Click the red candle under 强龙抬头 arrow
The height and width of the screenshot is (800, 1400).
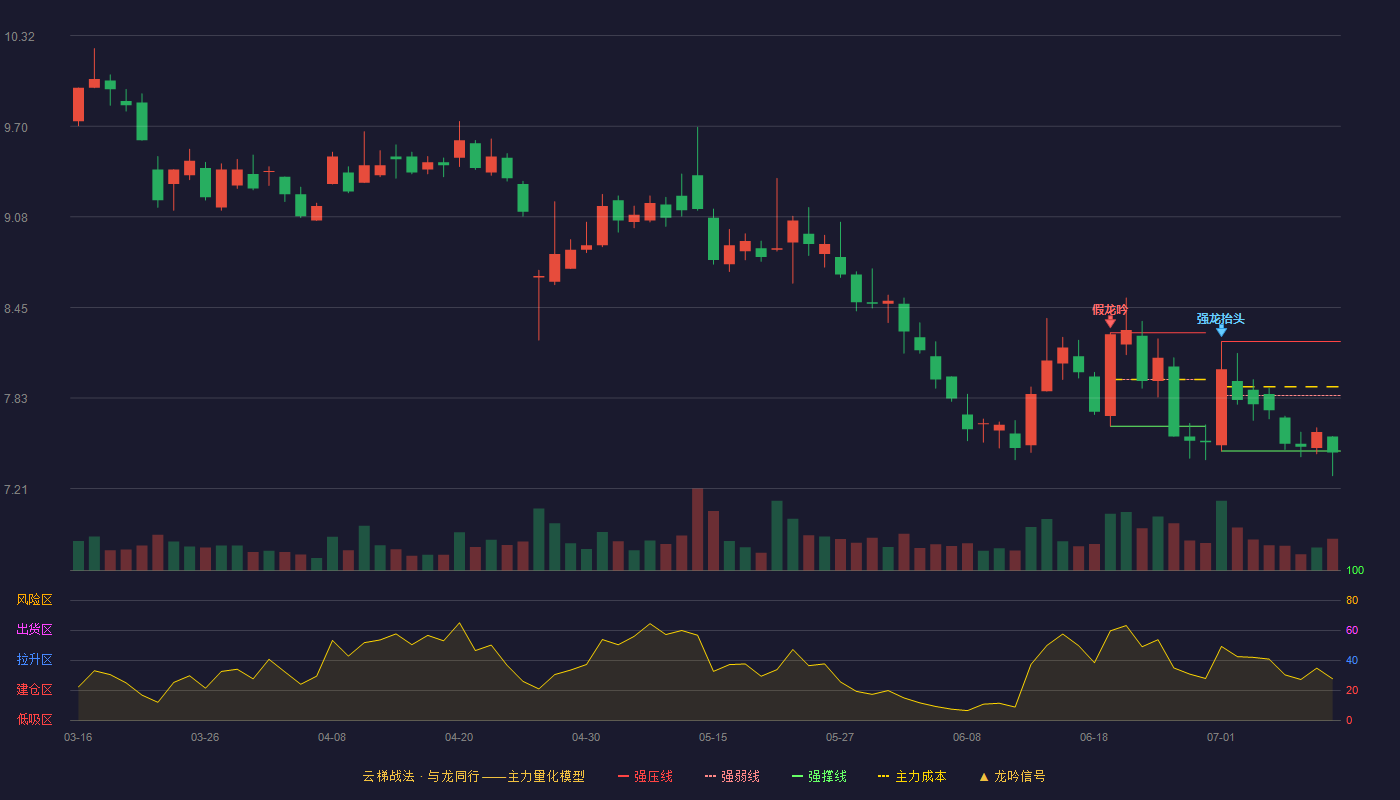tap(1221, 407)
